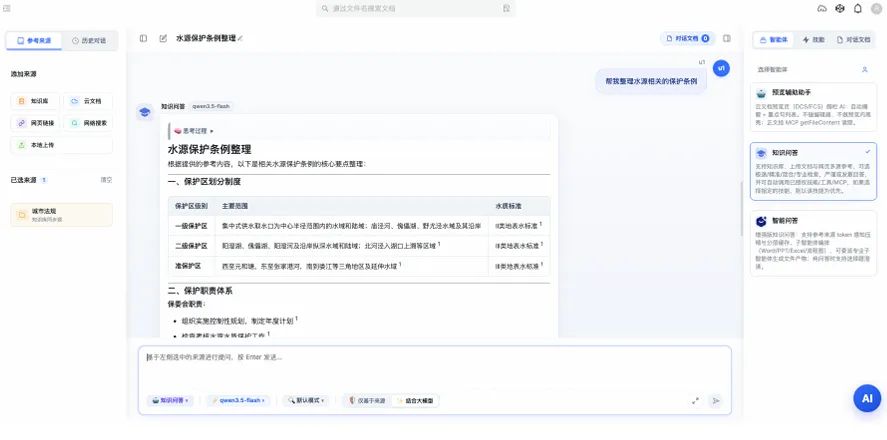Viewport: 887px width, 440px height.
Task: Select the 知识问答 agent card
Action: 813,171
